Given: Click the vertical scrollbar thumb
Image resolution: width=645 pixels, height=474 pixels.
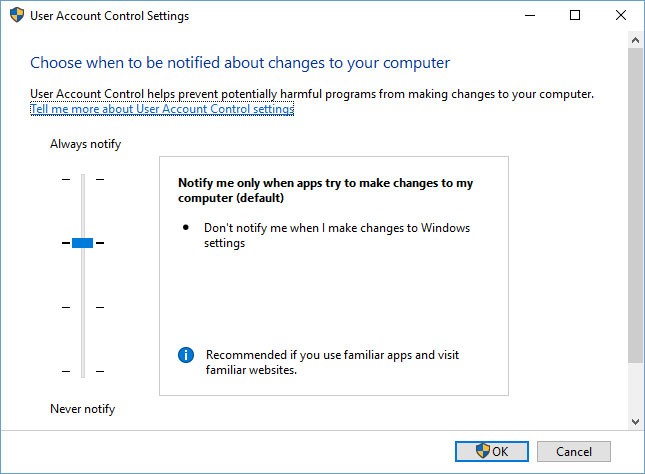Looking at the screenshot, I should tap(635, 200).
